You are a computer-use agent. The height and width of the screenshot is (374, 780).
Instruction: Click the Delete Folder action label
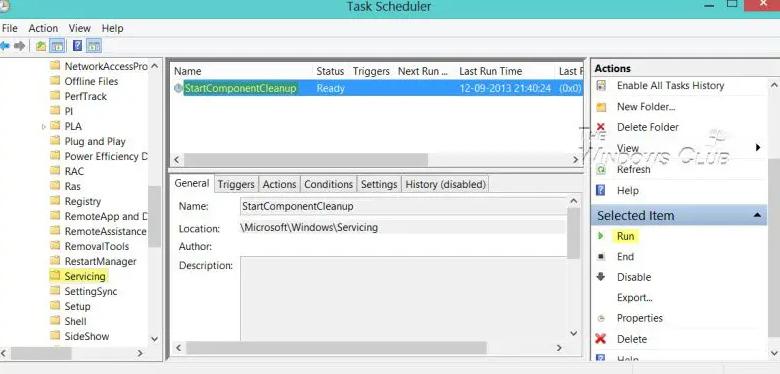648,127
